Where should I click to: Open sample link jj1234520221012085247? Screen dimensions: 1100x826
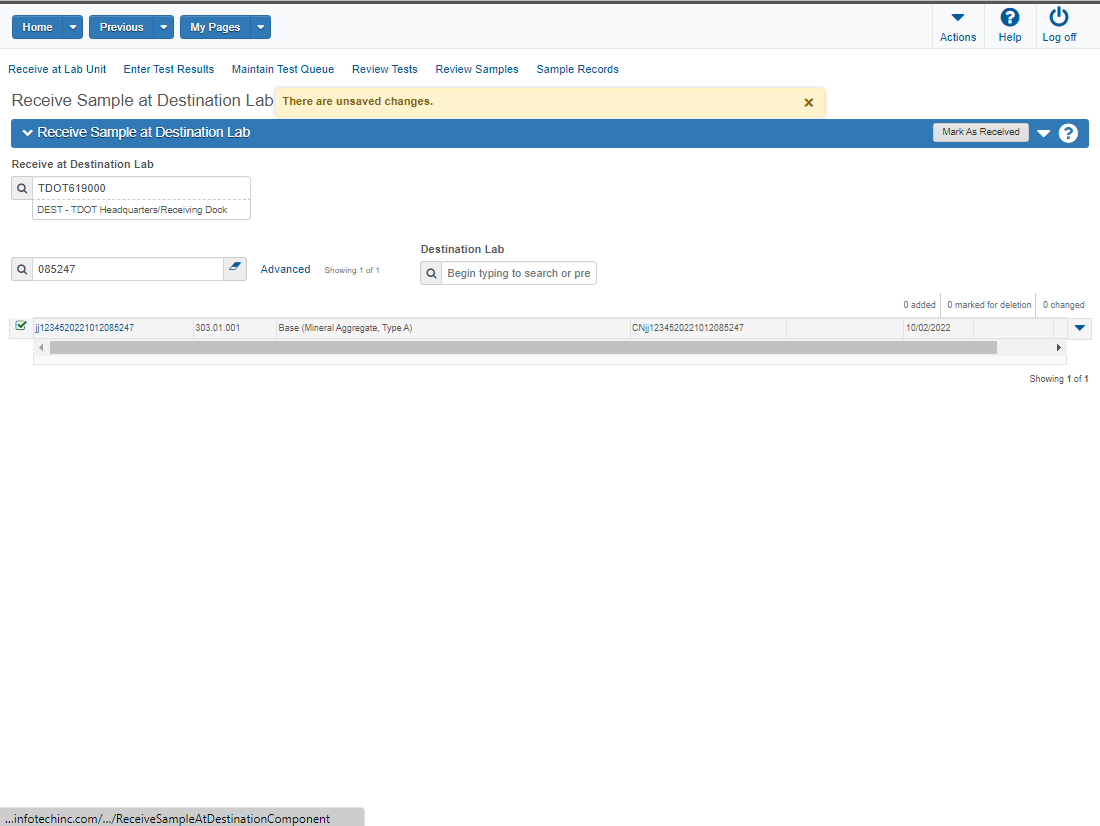84,328
